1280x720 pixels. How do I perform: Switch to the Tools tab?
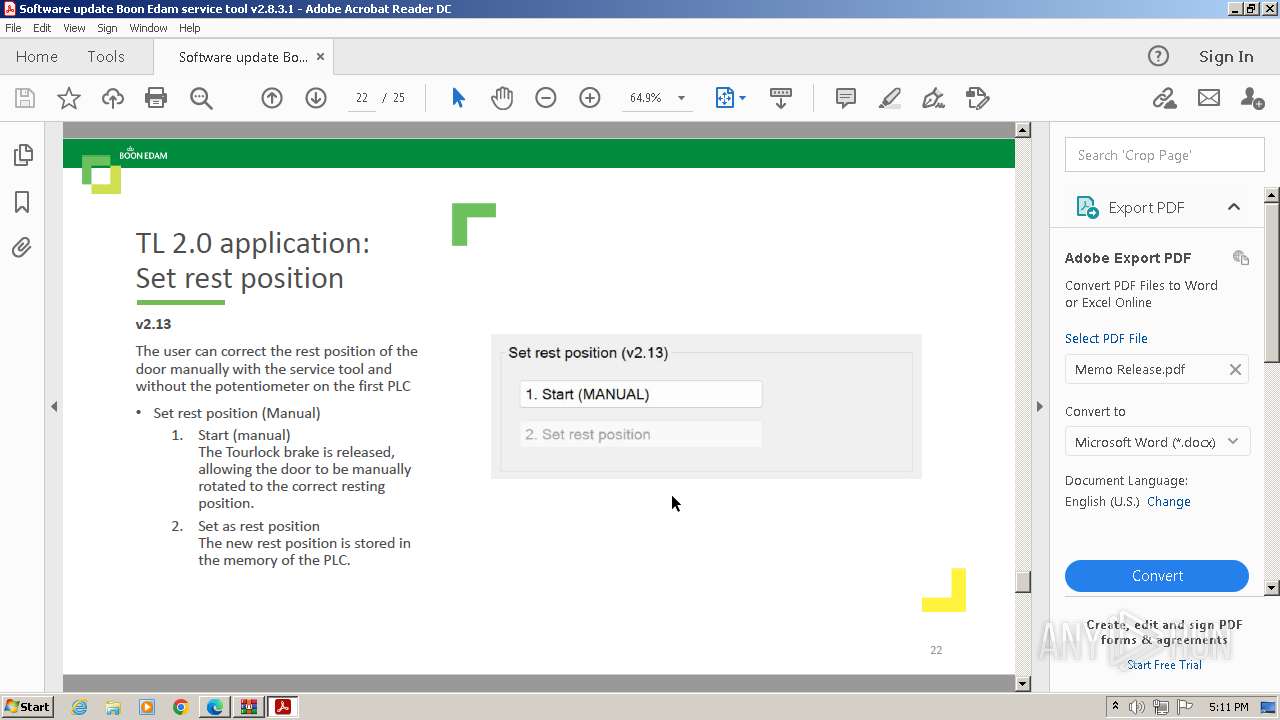coord(106,57)
